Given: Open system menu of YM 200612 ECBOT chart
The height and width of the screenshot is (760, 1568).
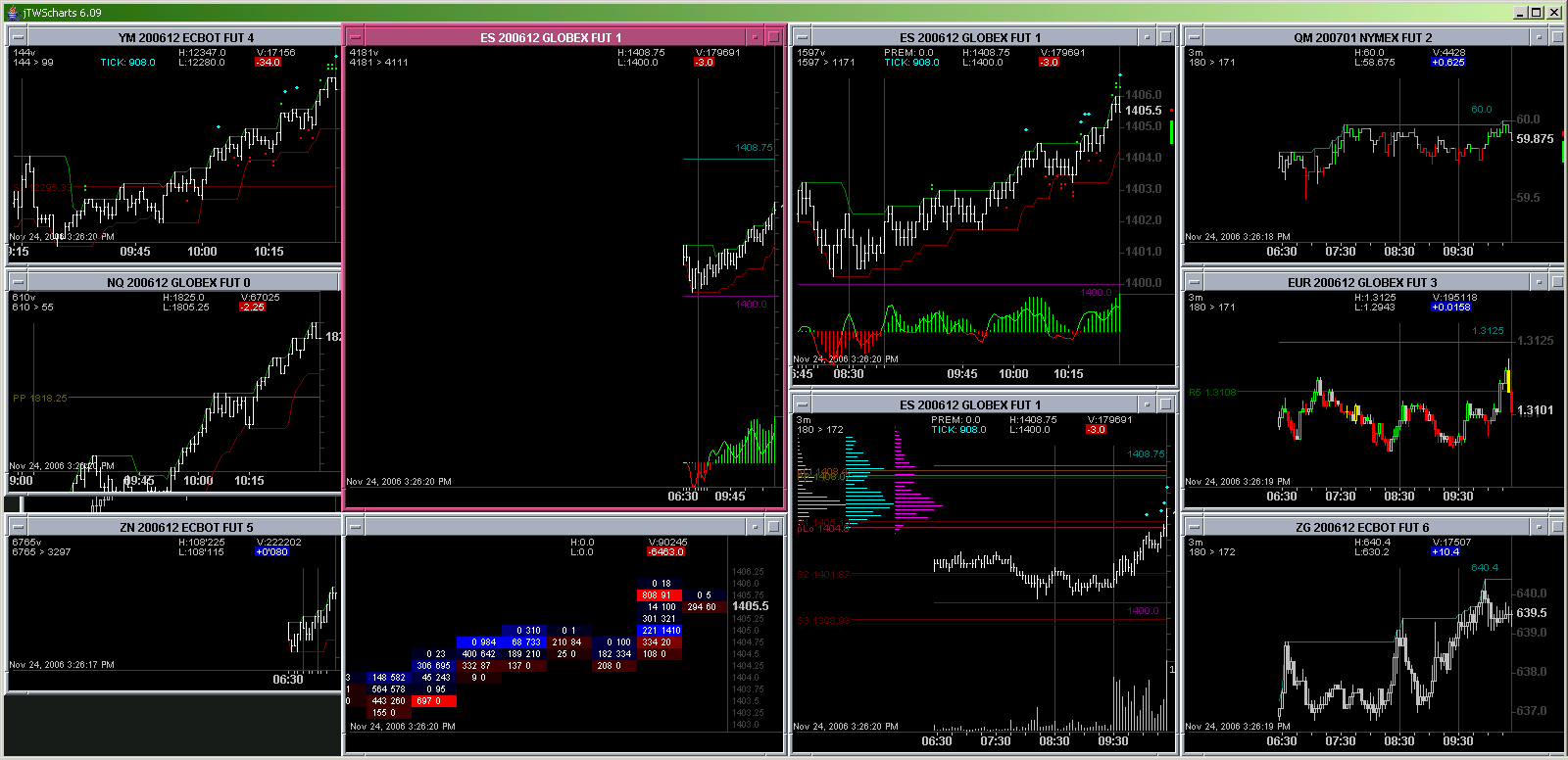Looking at the screenshot, I should [19, 36].
